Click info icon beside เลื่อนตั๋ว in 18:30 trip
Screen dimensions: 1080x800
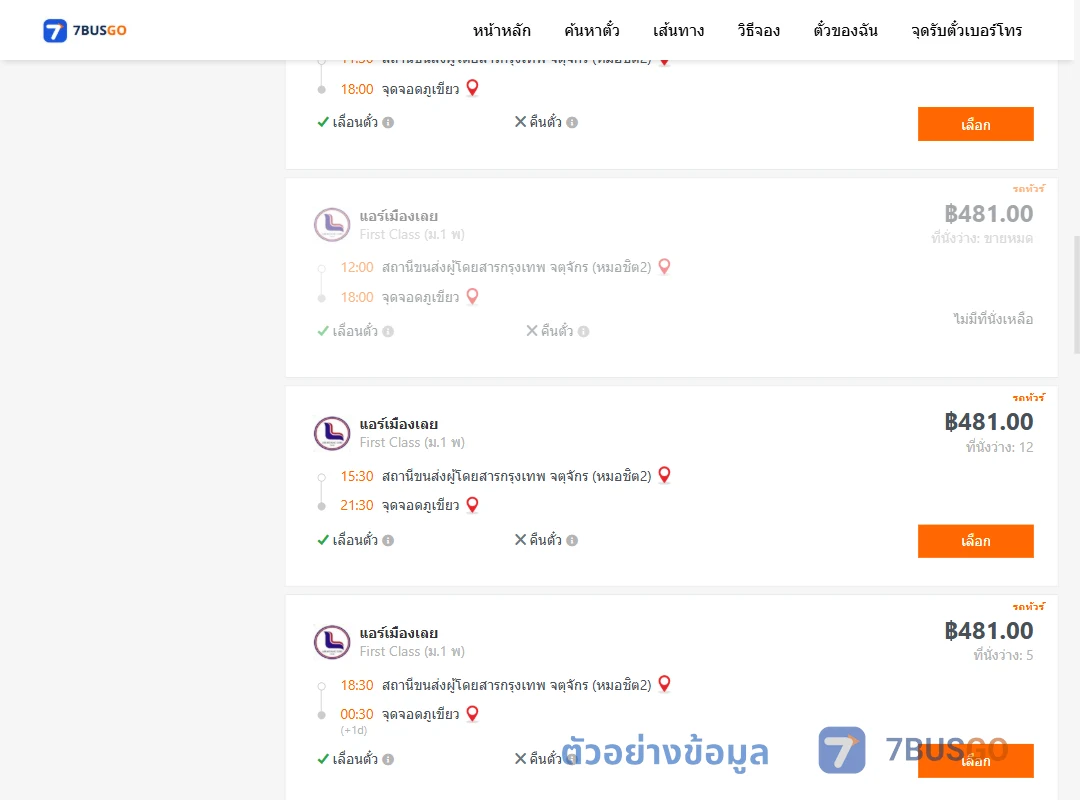point(388,759)
